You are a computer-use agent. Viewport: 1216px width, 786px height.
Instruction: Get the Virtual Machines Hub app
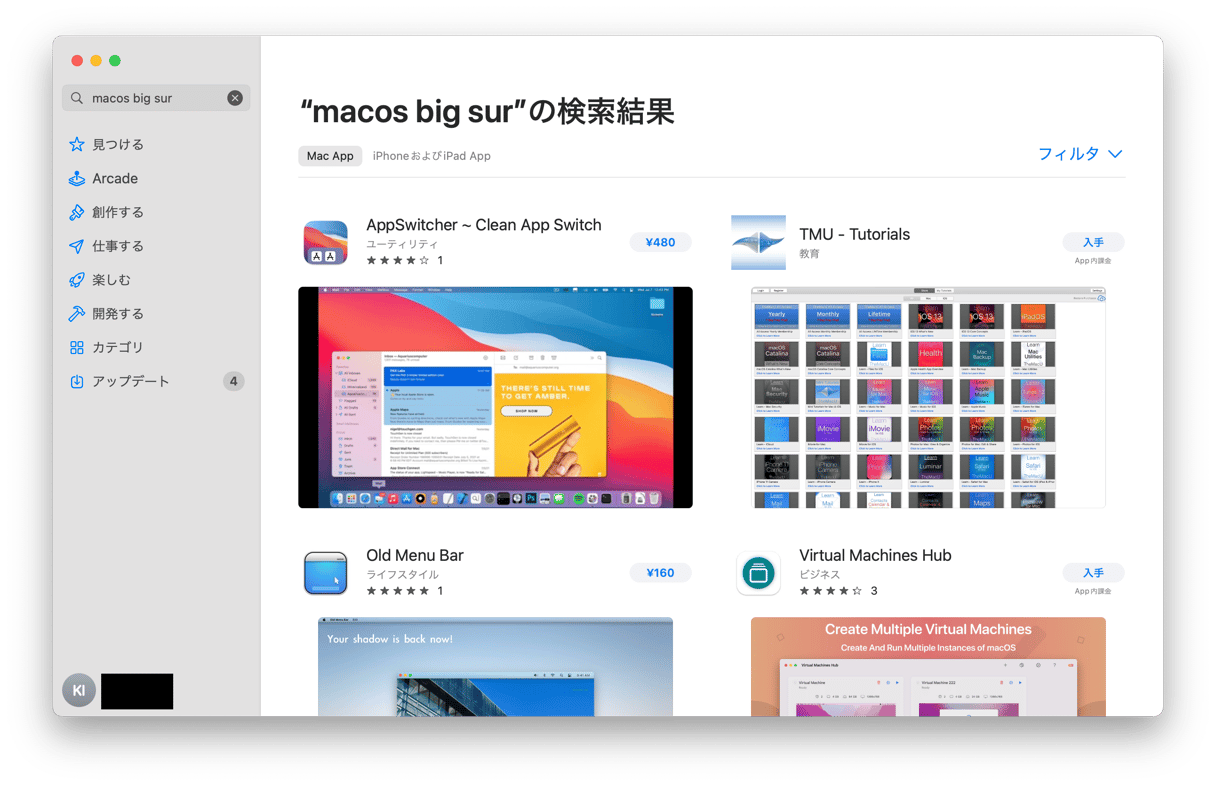pyautogui.click(x=1093, y=573)
